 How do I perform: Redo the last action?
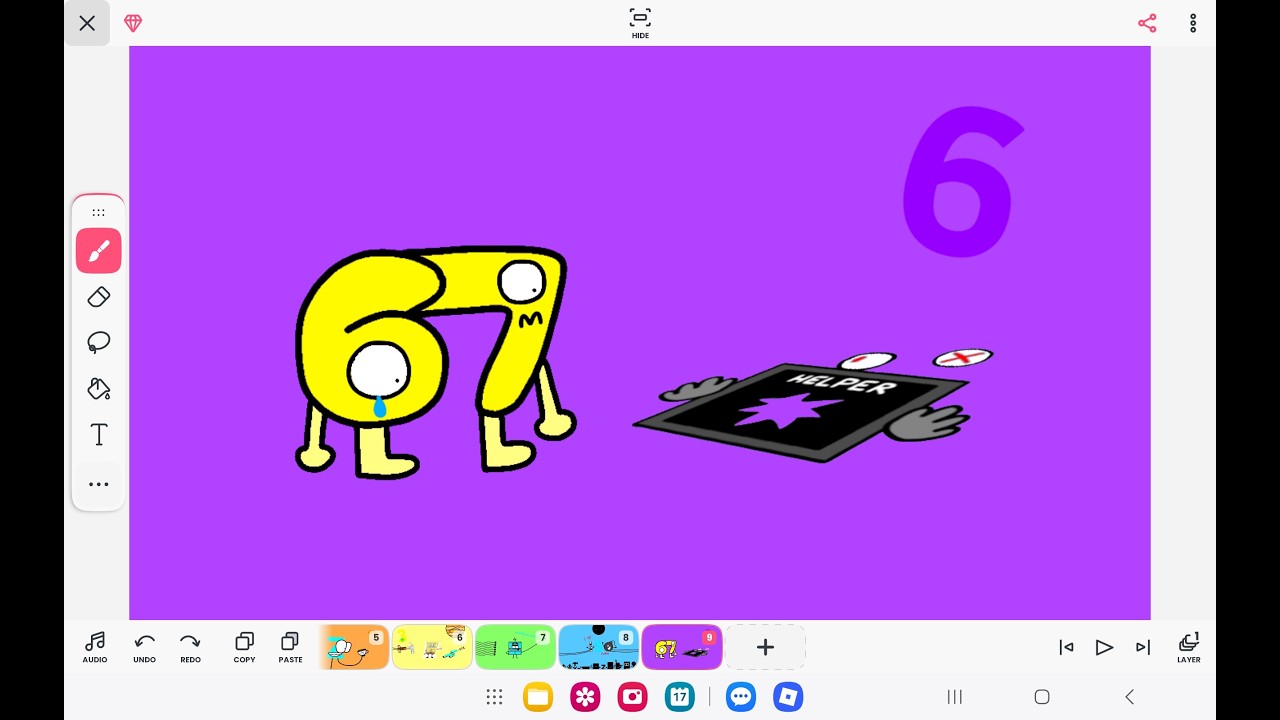[x=190, y=647]
